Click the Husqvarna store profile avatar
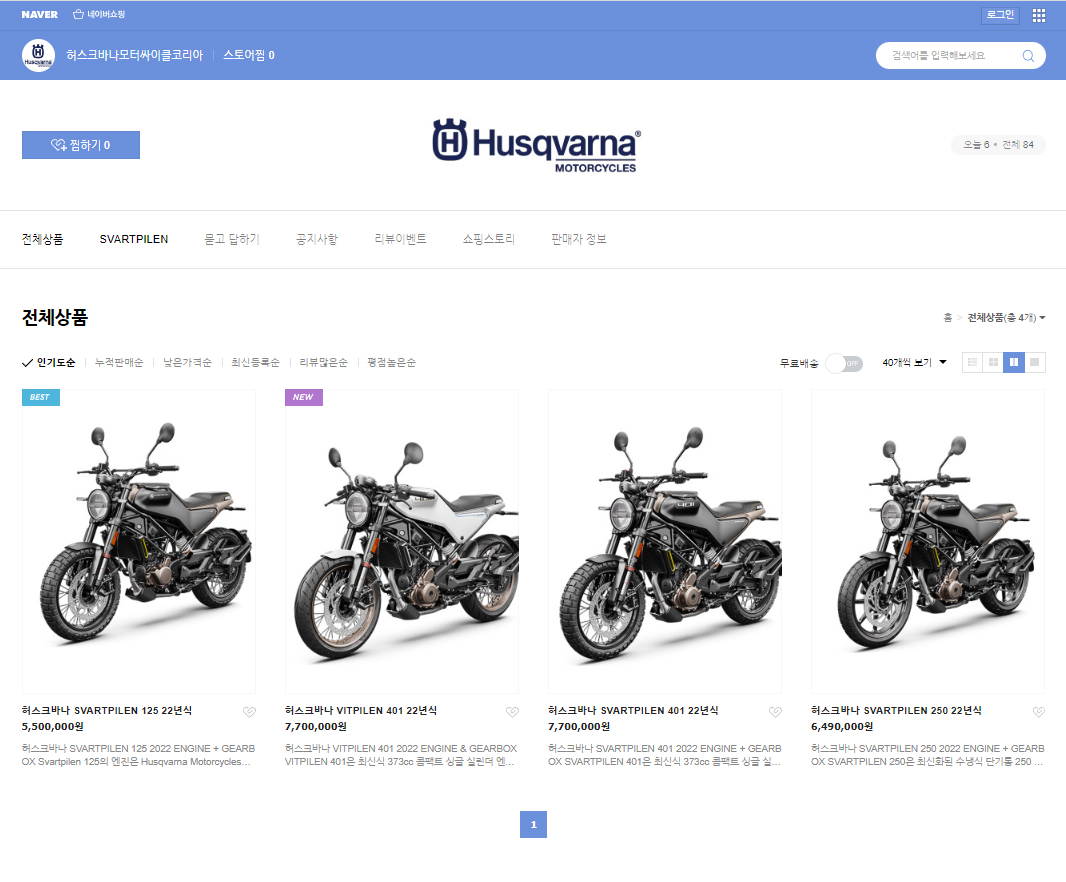 pyautogui.click(x=38, y=55)
